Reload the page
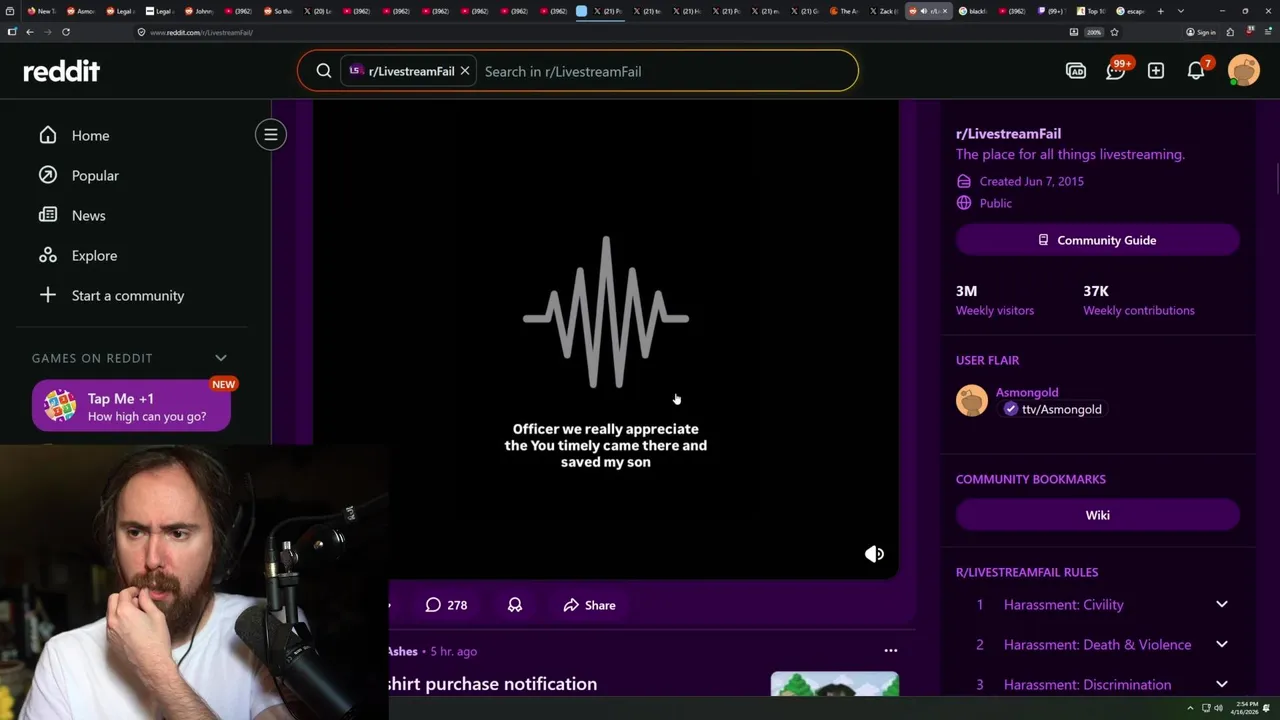 pos(66,32)
